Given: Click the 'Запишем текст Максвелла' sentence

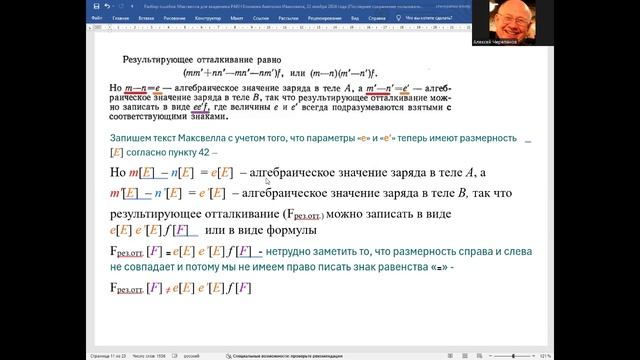Looking at the screenshot, I should (313, 138).
